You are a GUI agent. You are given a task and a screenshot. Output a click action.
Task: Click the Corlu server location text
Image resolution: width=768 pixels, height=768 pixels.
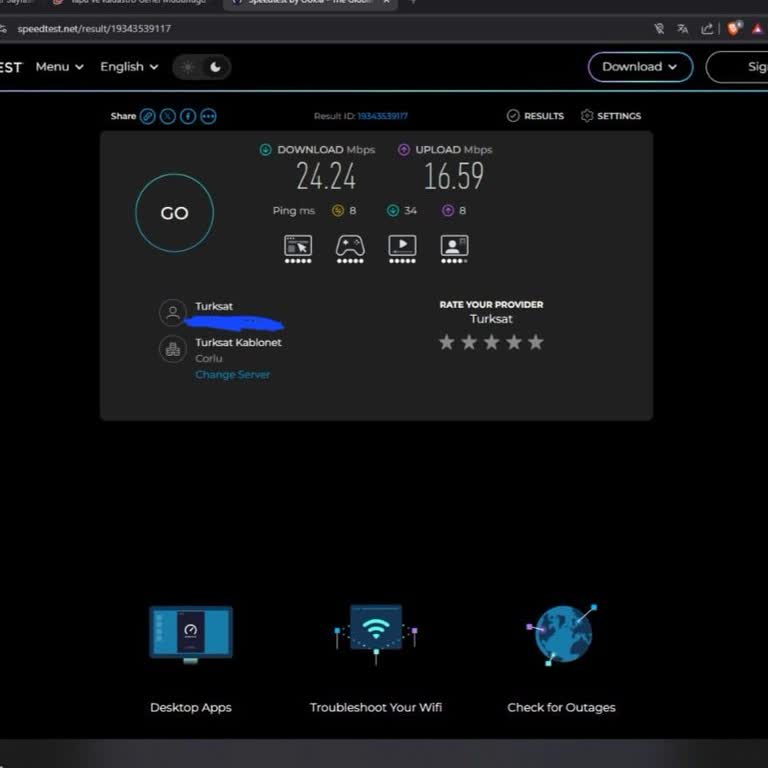pos(209,359)
